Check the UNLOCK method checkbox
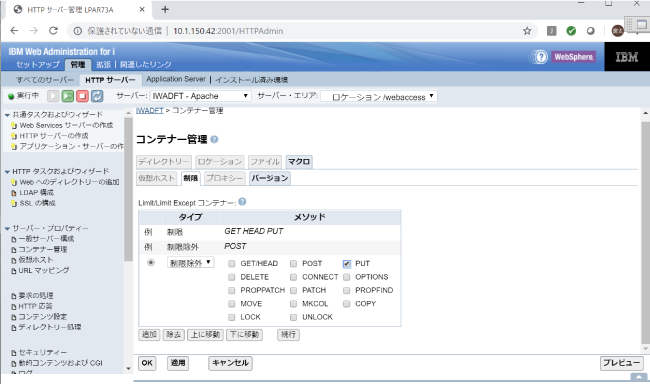 (293, 317)
